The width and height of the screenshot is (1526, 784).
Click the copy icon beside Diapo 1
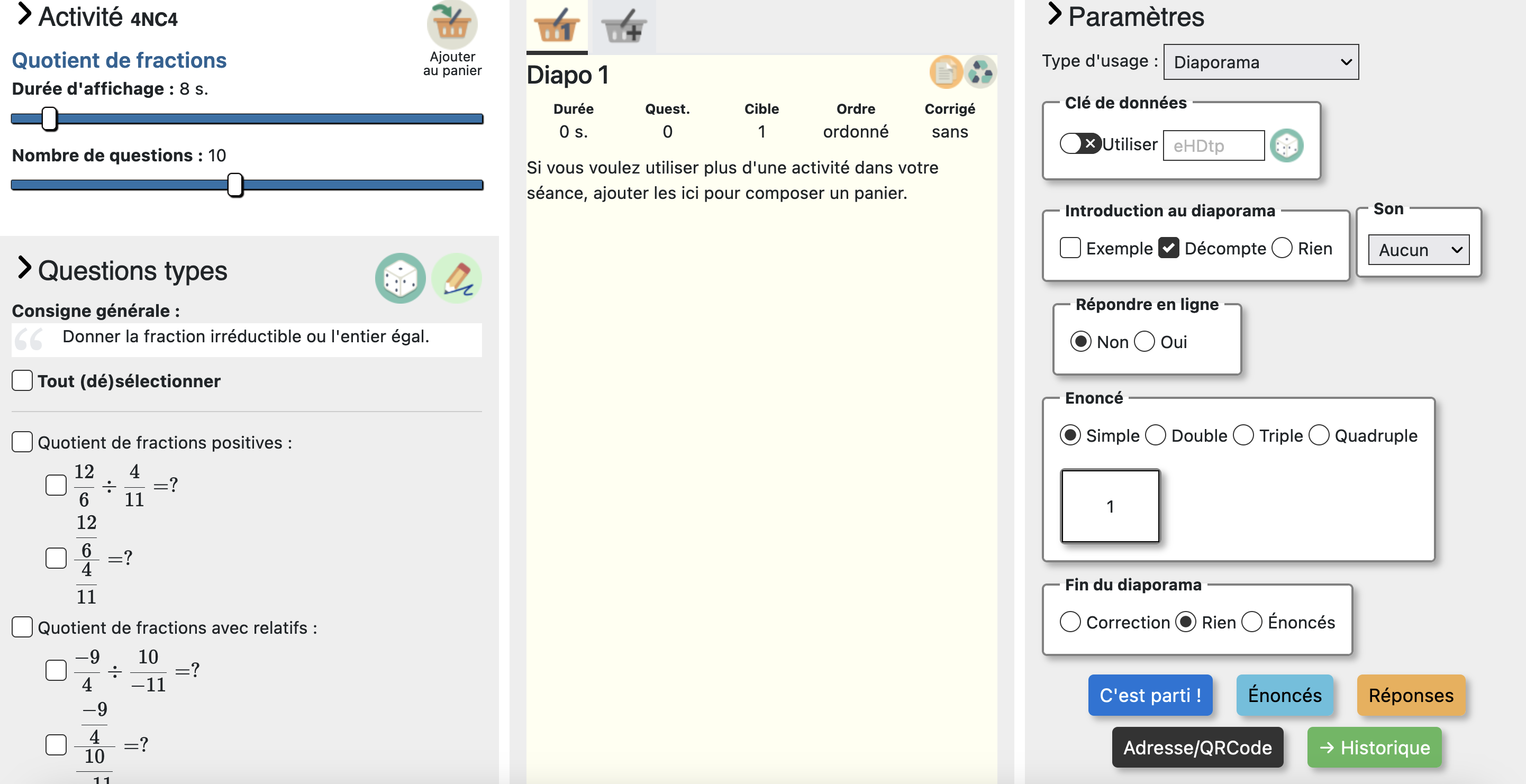coord(946,72)
